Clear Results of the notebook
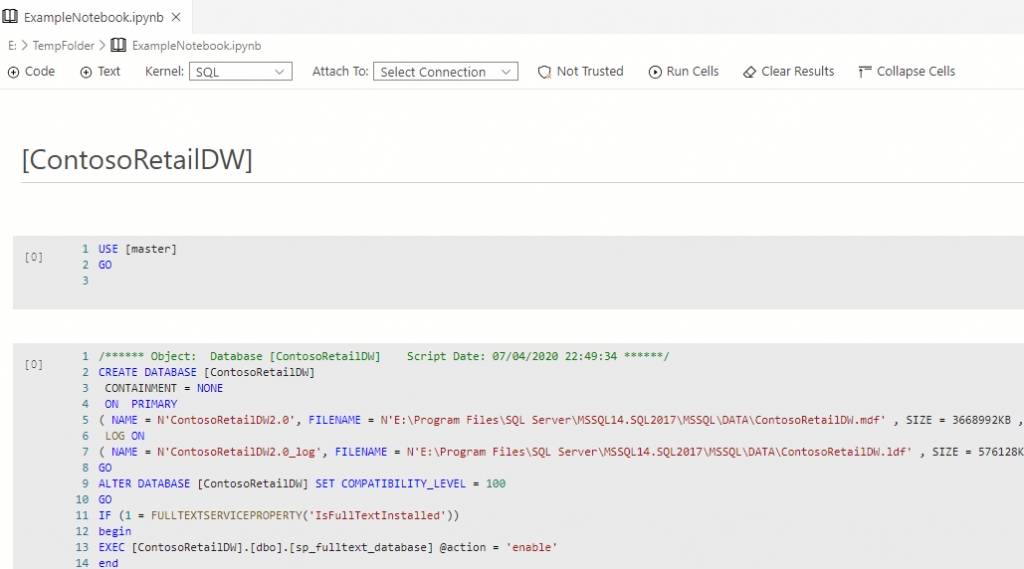This screenshot has width=1024, height=569. [x=789, y=71]
